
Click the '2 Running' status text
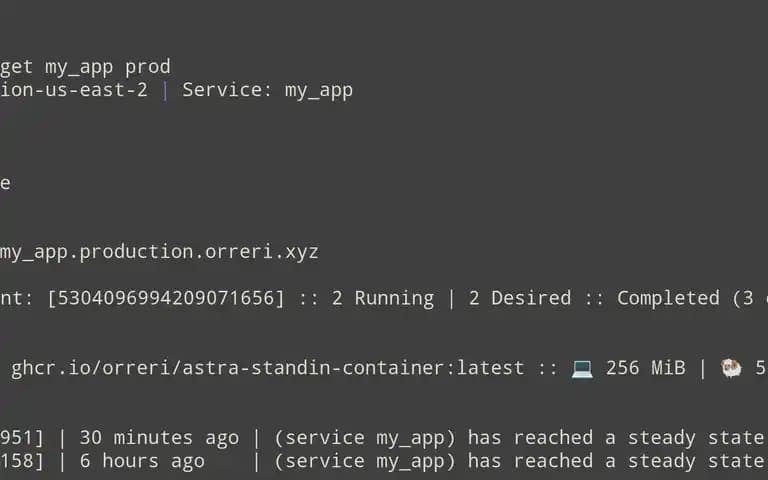coord(383,298)
